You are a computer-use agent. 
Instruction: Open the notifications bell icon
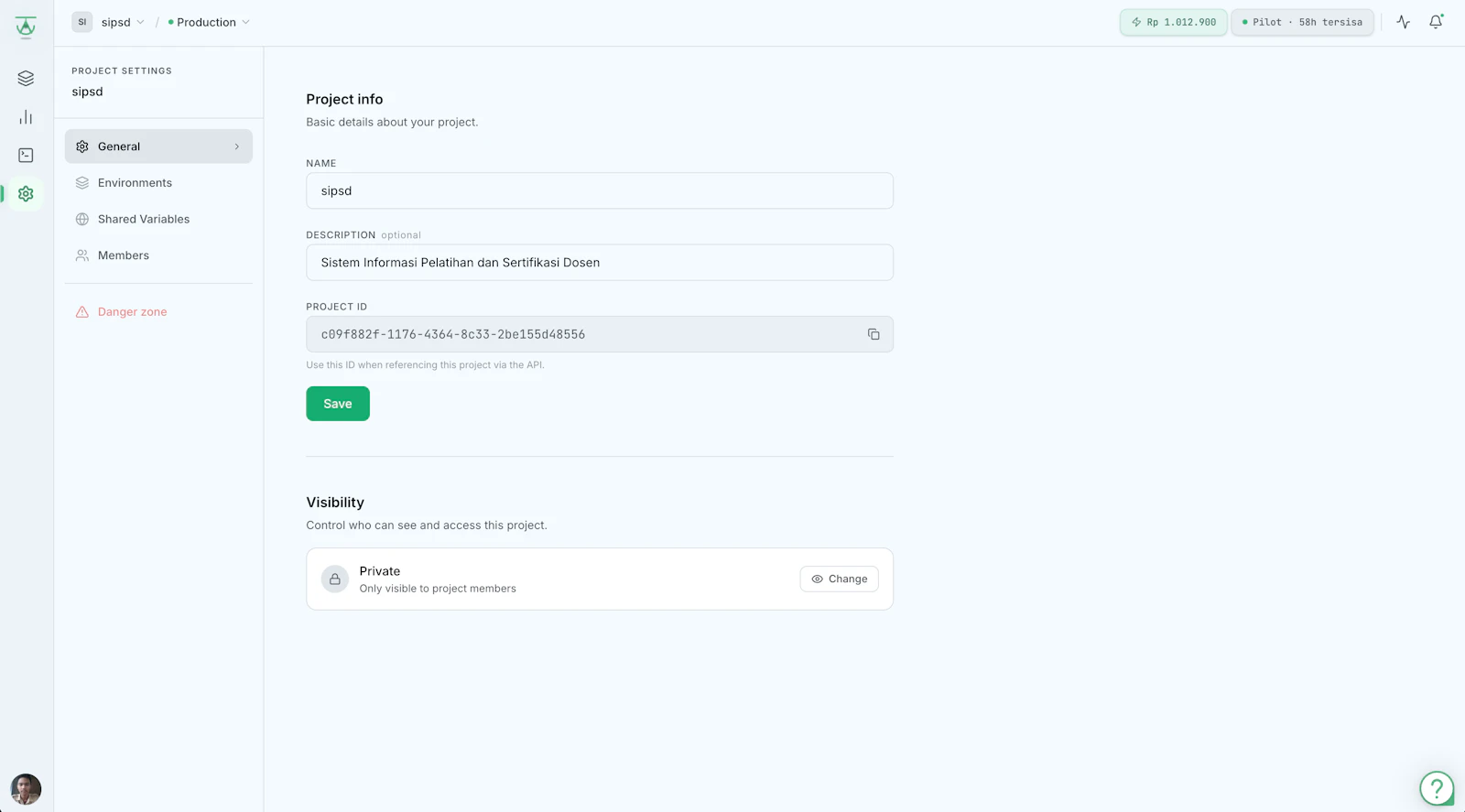(1436, 22)
